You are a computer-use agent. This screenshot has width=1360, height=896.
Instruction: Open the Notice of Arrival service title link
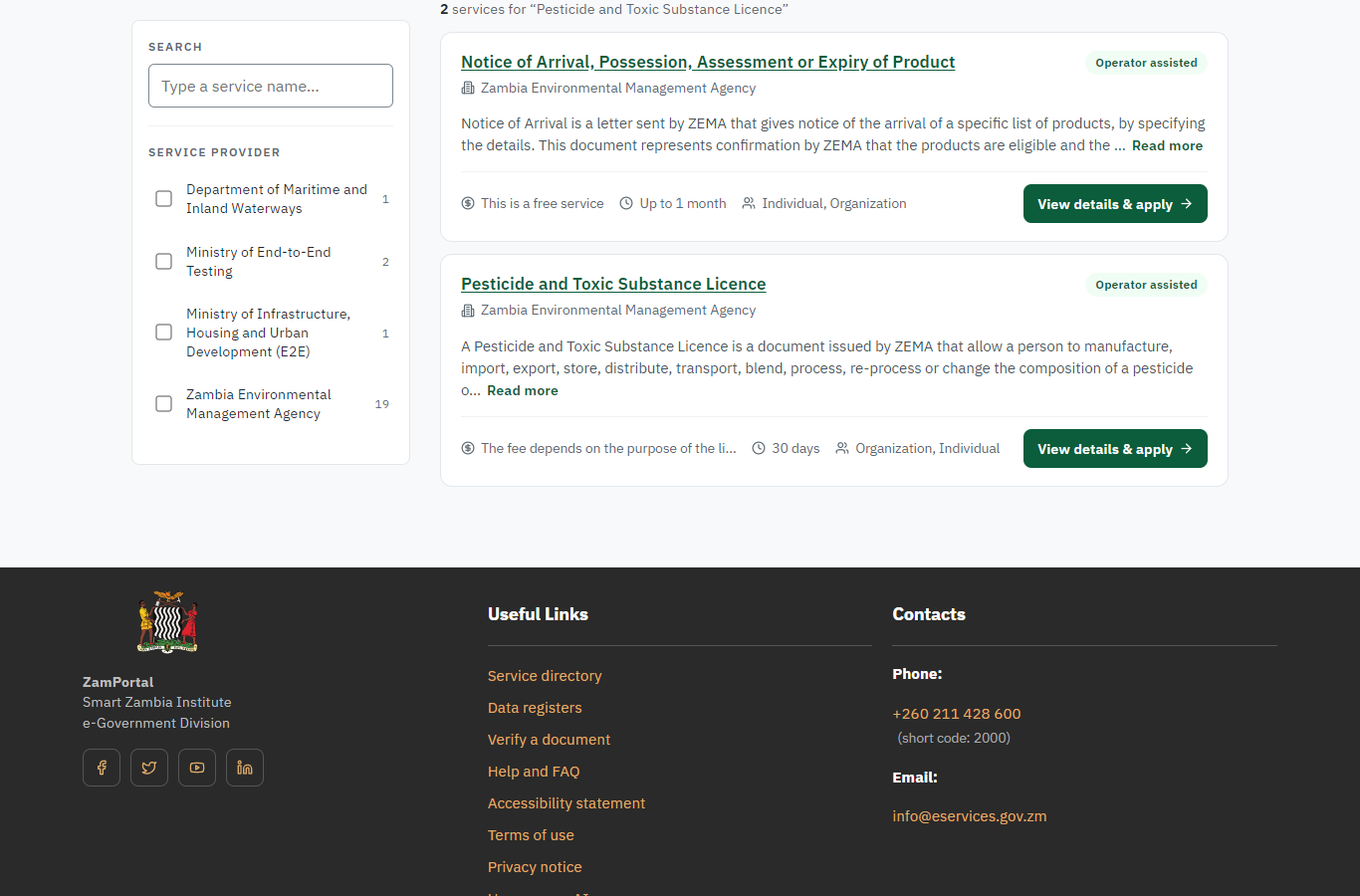pos(708,62)
